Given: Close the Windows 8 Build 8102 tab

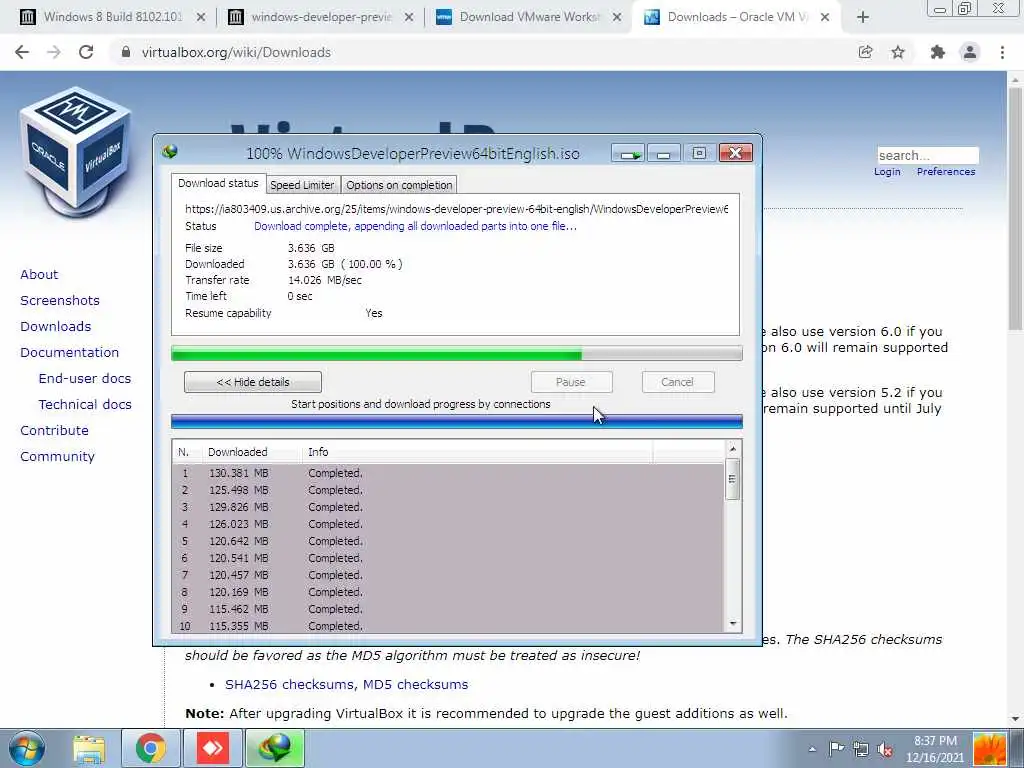Looking at the screenshot, I should [x=201, y=18].
